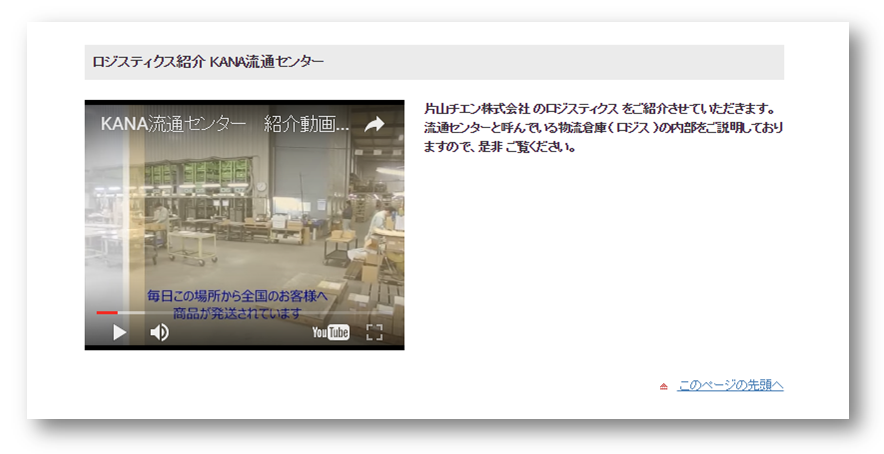Play the KANA流通センター video

pos(120,332)
